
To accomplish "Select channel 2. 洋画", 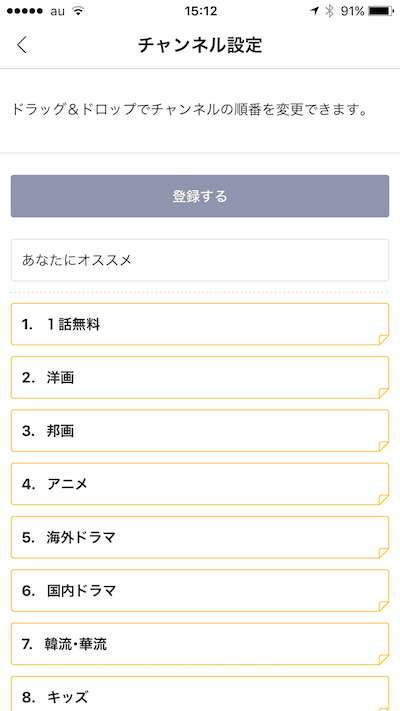I will (x=200, y=378).
